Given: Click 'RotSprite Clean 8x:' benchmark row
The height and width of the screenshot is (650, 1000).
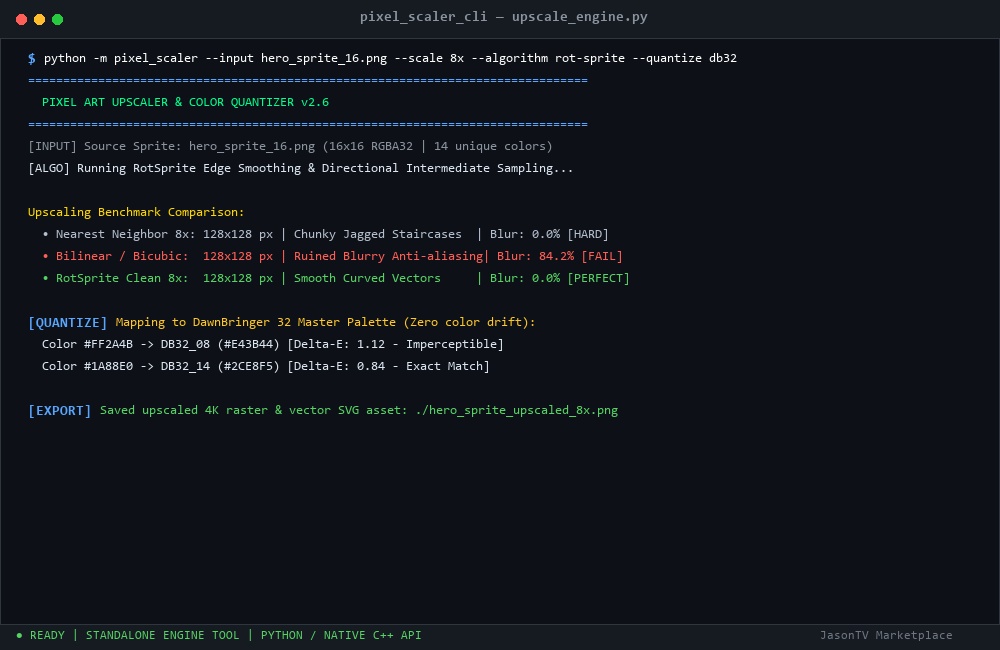Looking at the screenshot, I should (x=335, y=278).
